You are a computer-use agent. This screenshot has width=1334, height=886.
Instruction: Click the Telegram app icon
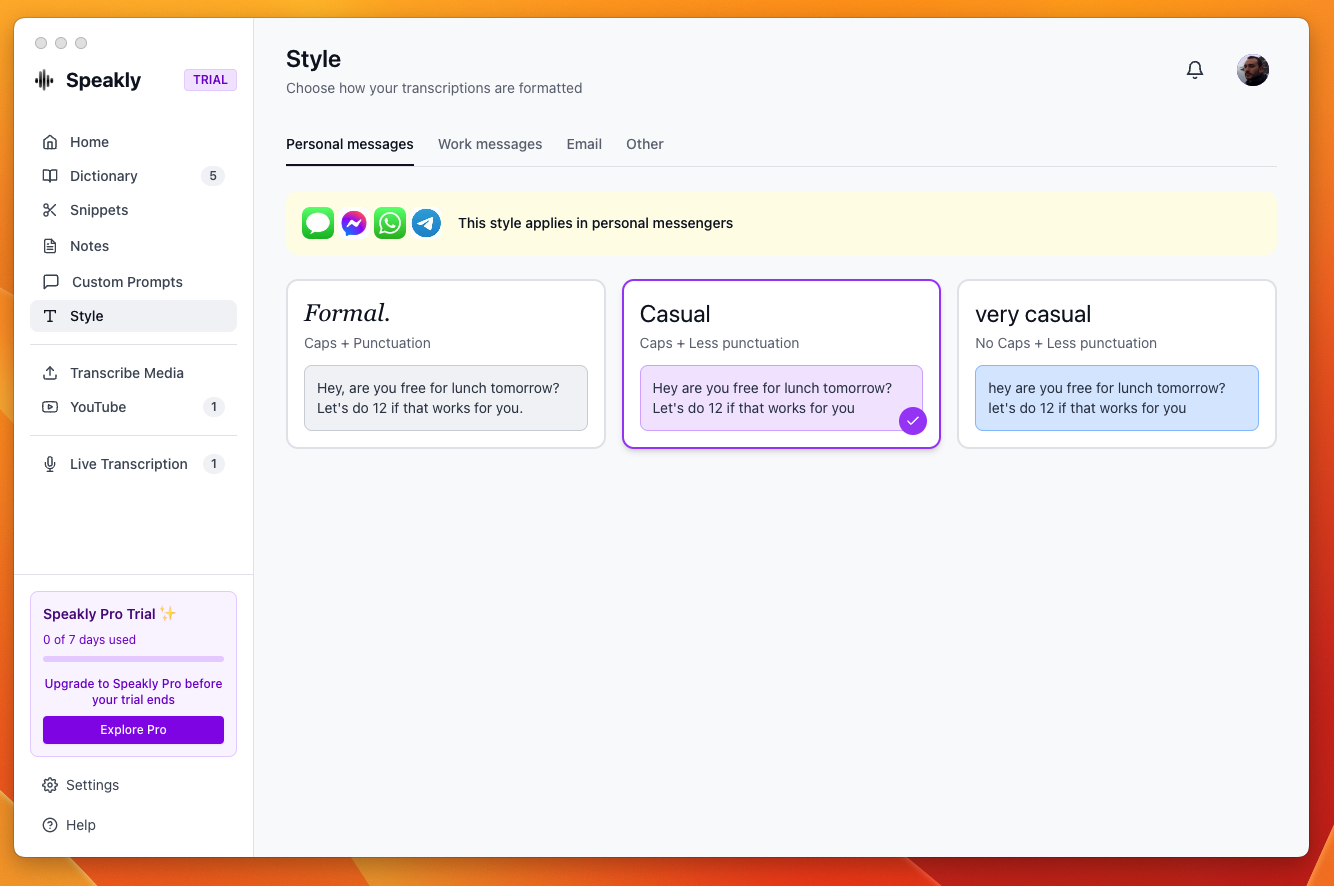[426, 223]
